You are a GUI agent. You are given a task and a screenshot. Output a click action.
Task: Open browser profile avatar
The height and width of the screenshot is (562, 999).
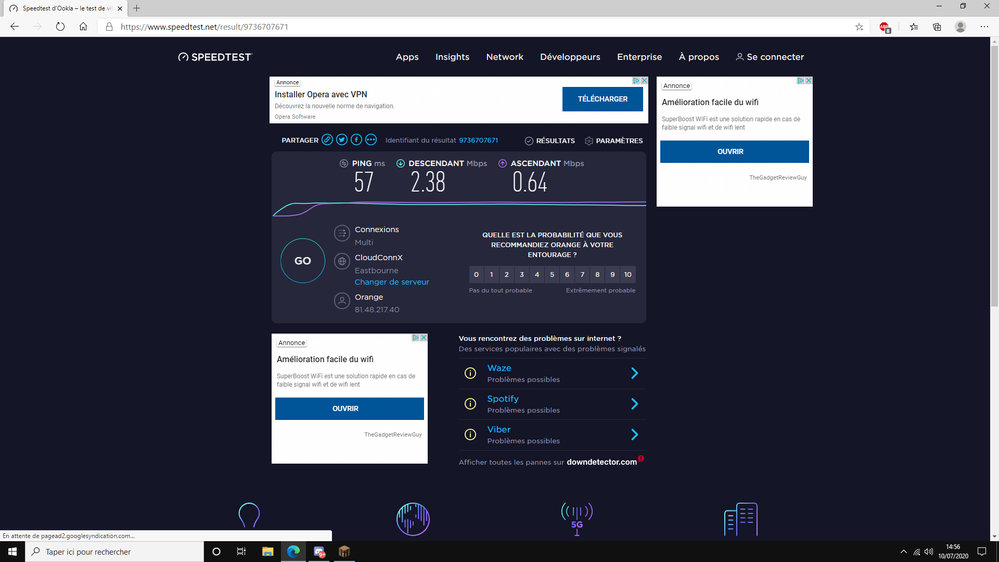(960, 27)
